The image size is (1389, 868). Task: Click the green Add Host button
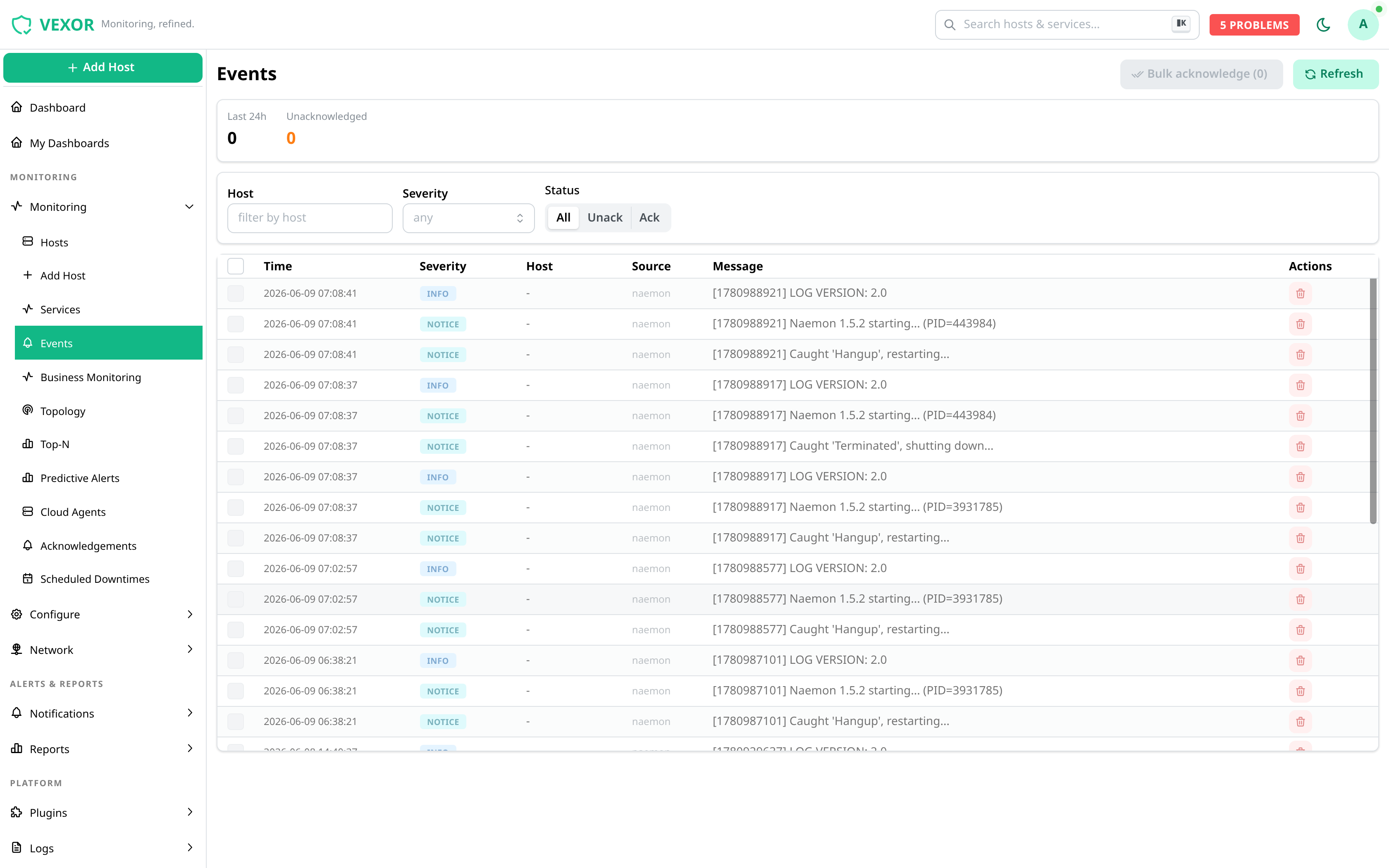point(103,68)
